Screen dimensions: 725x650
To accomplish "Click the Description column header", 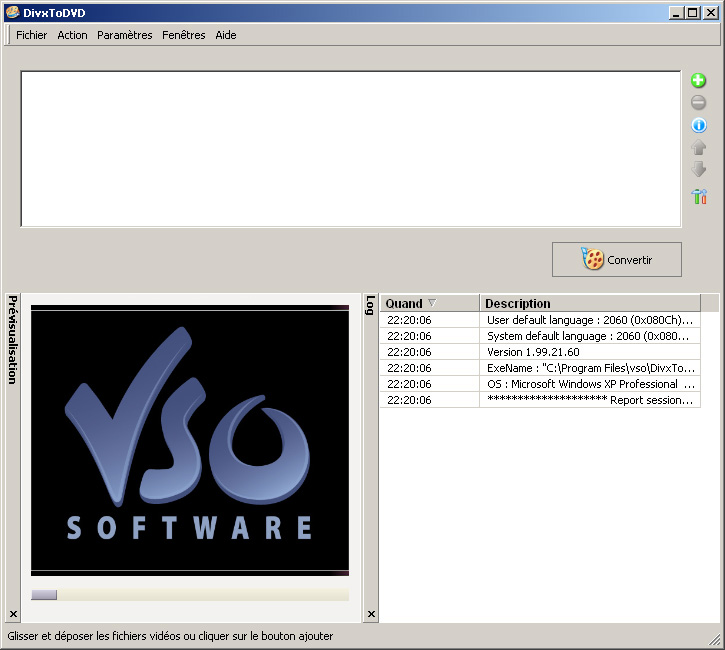I will coord(590,303).
